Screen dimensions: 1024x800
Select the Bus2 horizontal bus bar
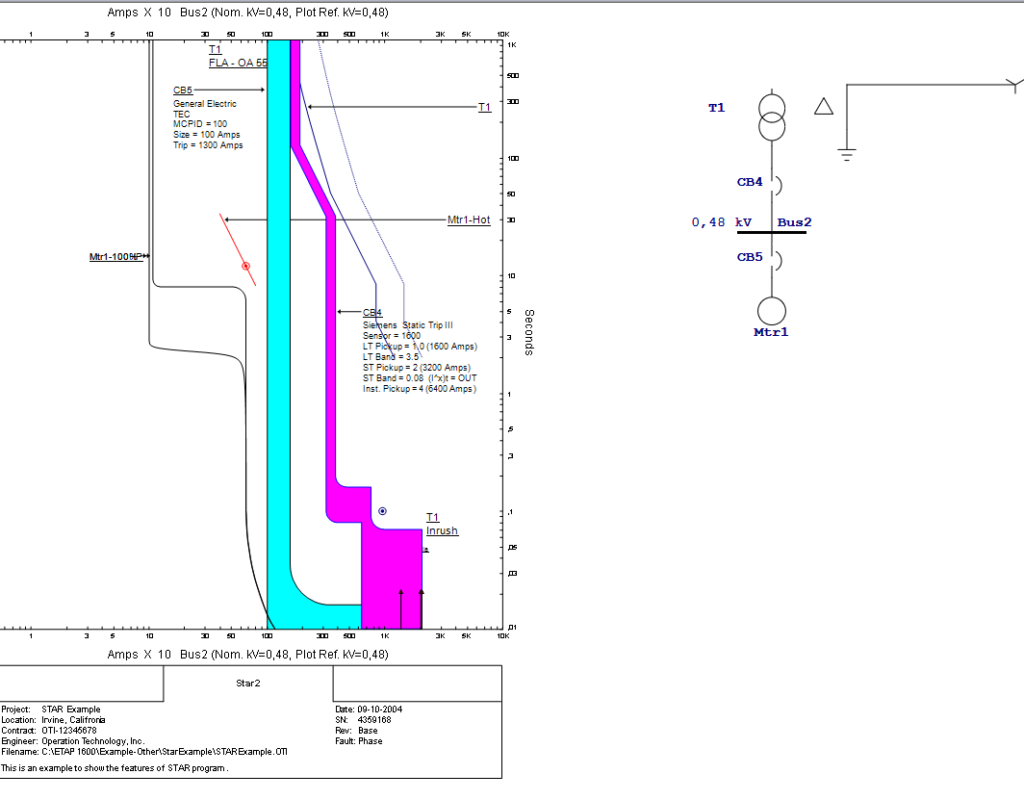click(x=771, y=232)
